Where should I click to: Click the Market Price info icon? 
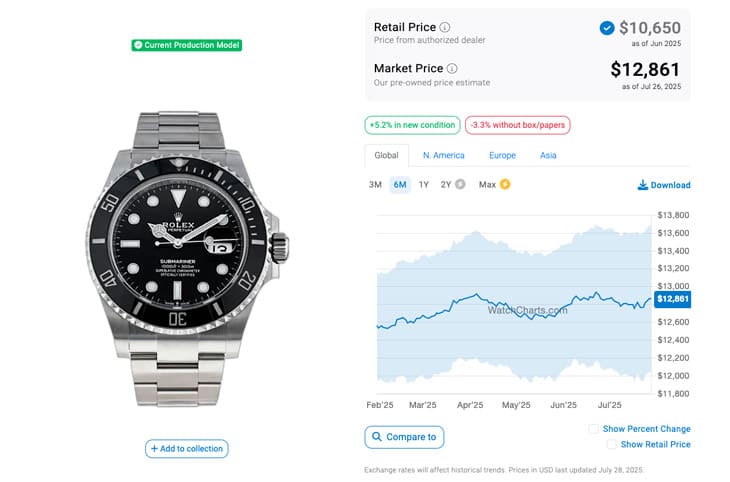(451, 68)
